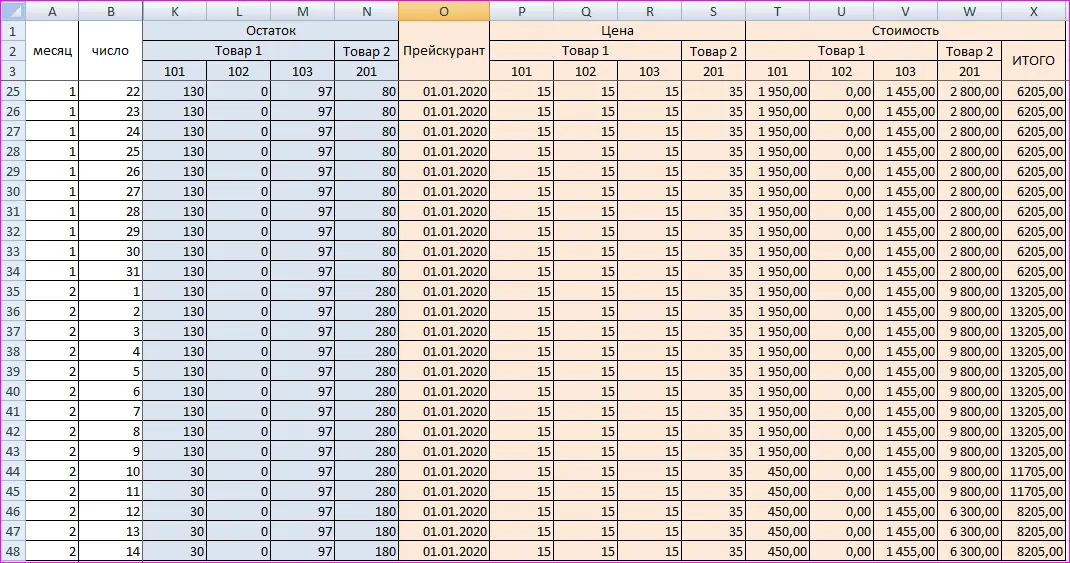The width and height of the screenshot is (1070, 563).
Task: Select column header B
Action: [111, 11]
